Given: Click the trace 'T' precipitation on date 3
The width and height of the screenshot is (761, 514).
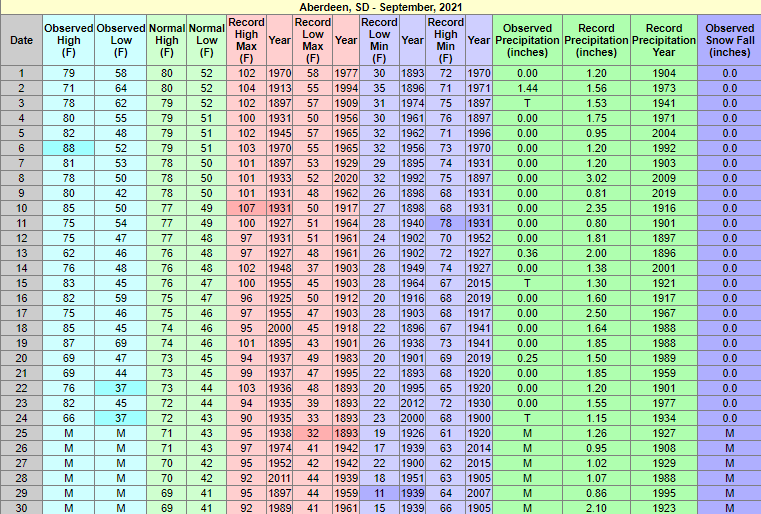Looking at the screenshot, I should 528,103.
